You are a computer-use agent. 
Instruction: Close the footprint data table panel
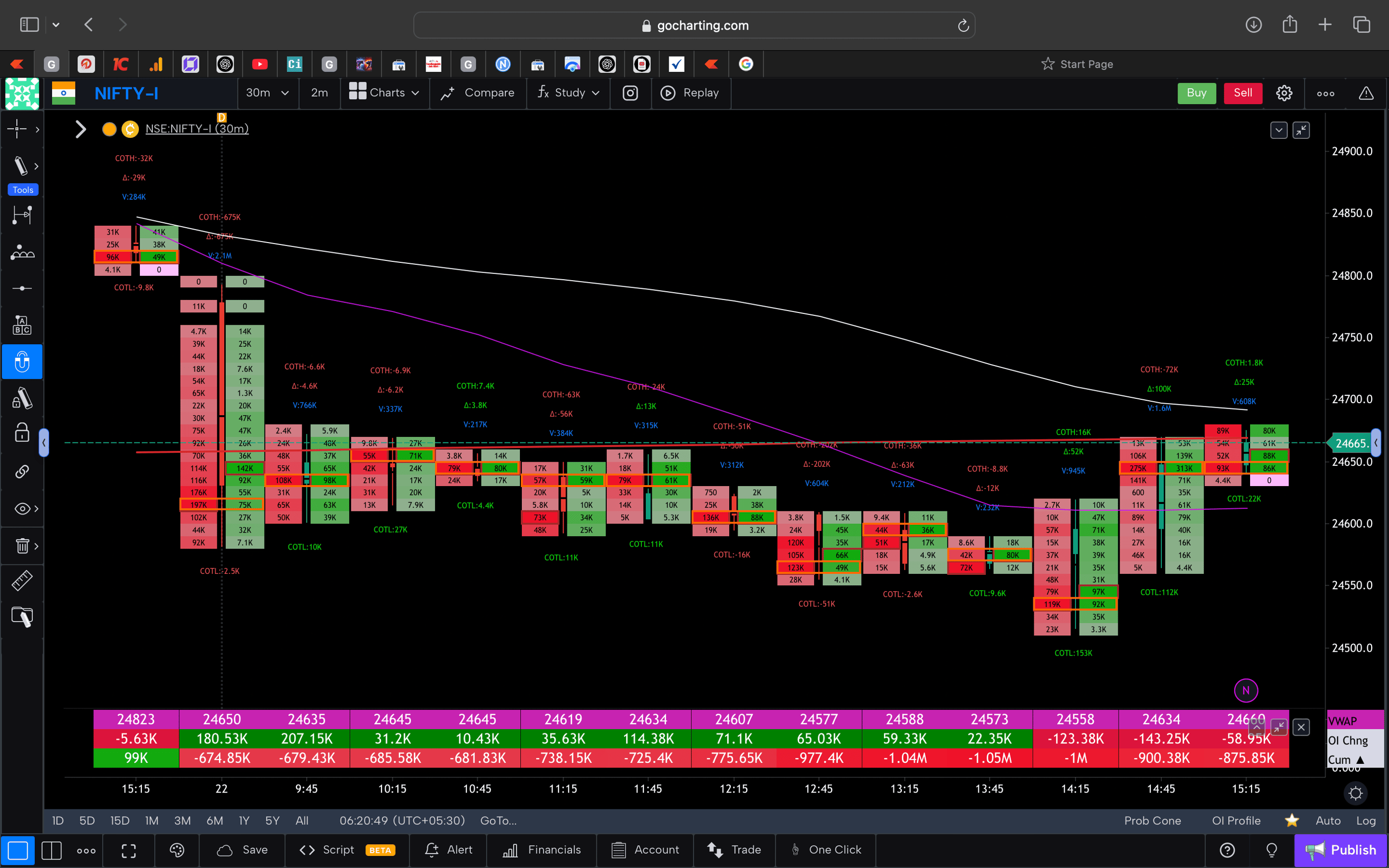[x=1301, y=727]
